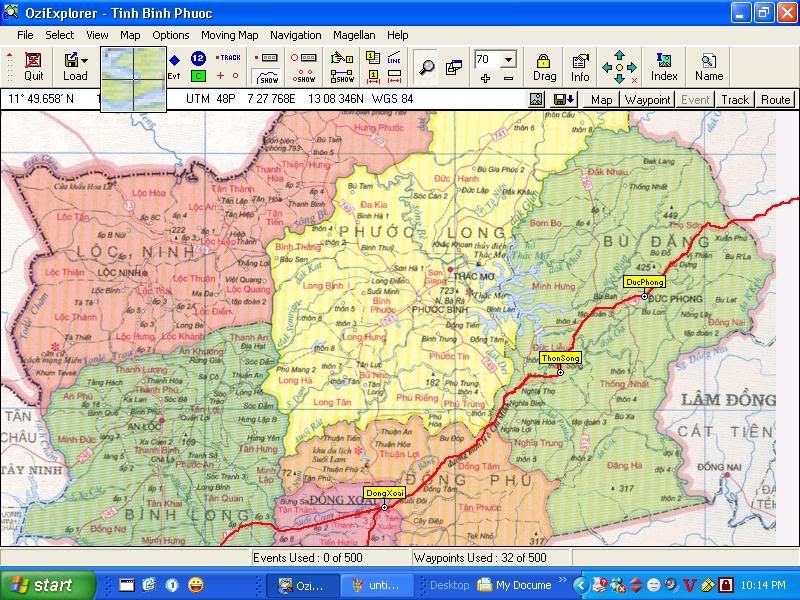The height and width of the screenshot is (600, 800).
Task: Click the Quit toolbar icon
Action: [x=33, y=66]
